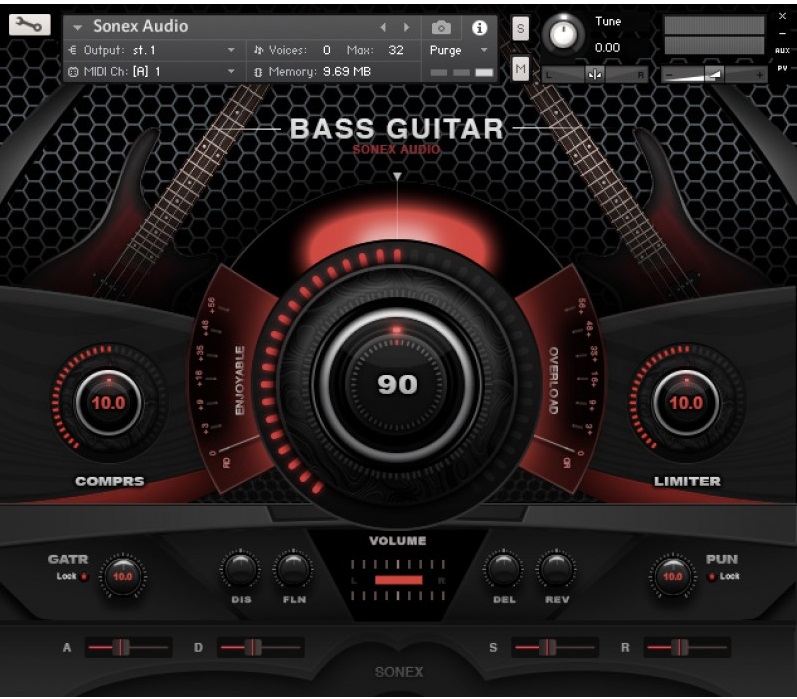This screenshot has height=699, width=797.
Task: Minimize the instrument with the dash button
Action: (782, 34)
